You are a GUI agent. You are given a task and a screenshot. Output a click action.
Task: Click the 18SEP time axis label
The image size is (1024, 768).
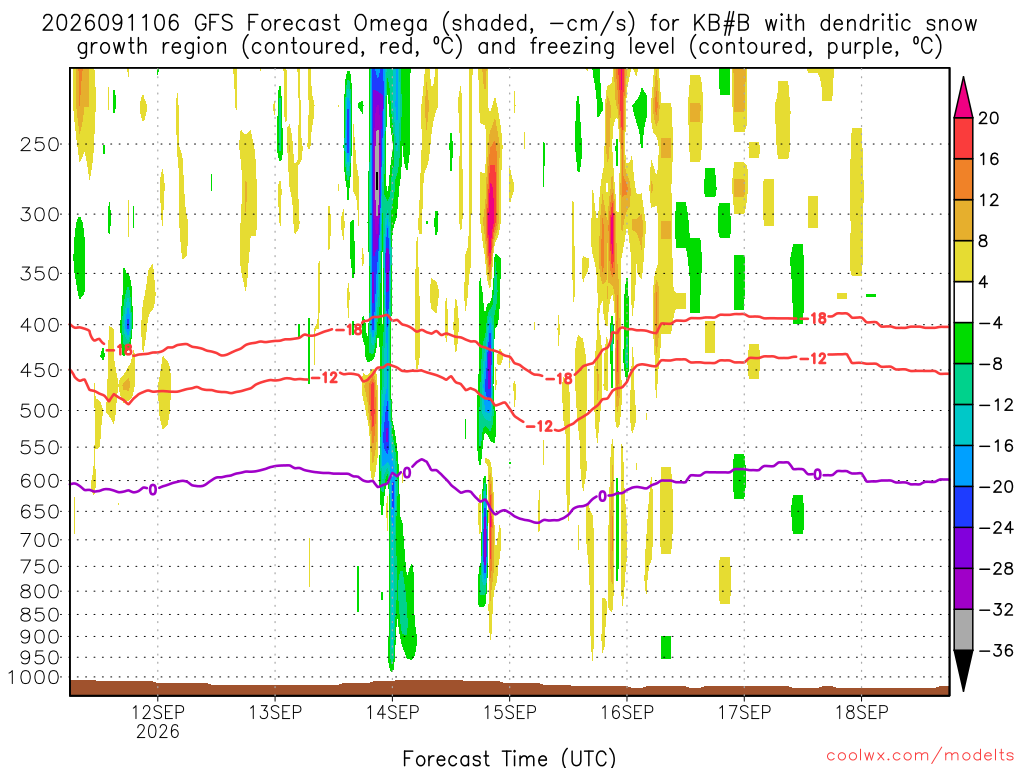862,712
